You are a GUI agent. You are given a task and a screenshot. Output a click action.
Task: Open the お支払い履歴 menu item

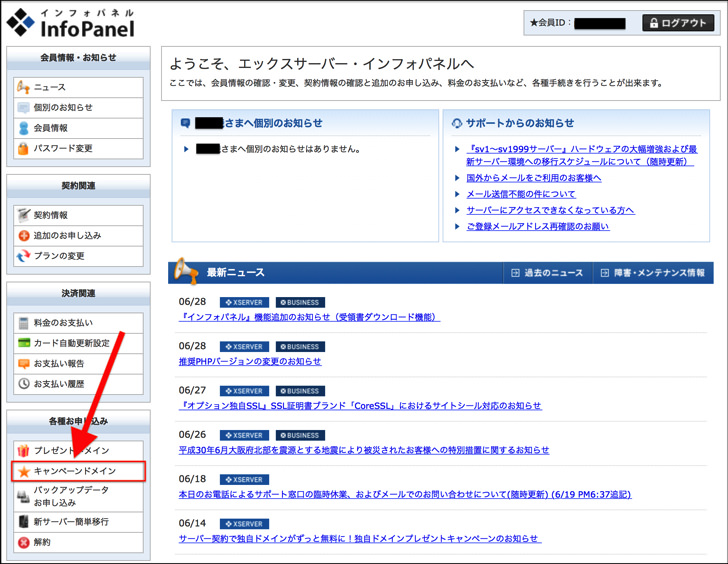point(78,384)
